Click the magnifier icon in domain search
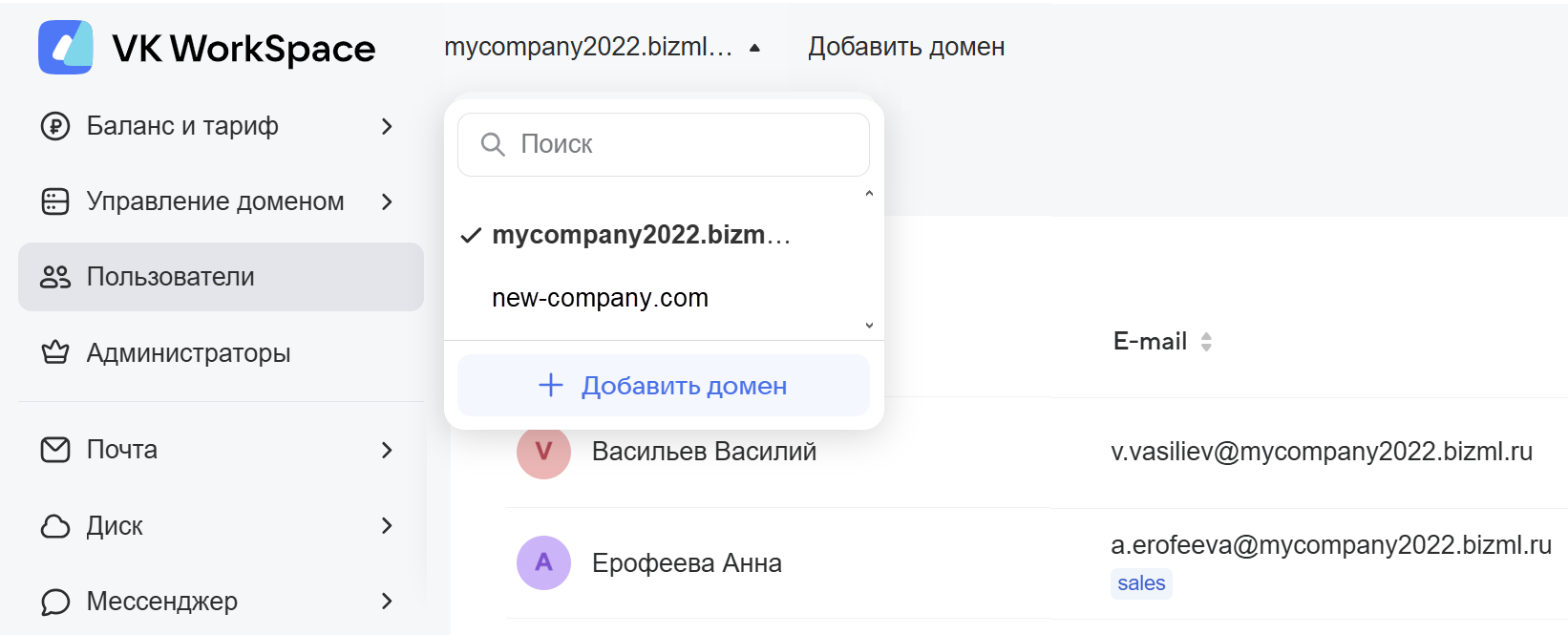This screenshot has height=635, width=1568. 493,144
